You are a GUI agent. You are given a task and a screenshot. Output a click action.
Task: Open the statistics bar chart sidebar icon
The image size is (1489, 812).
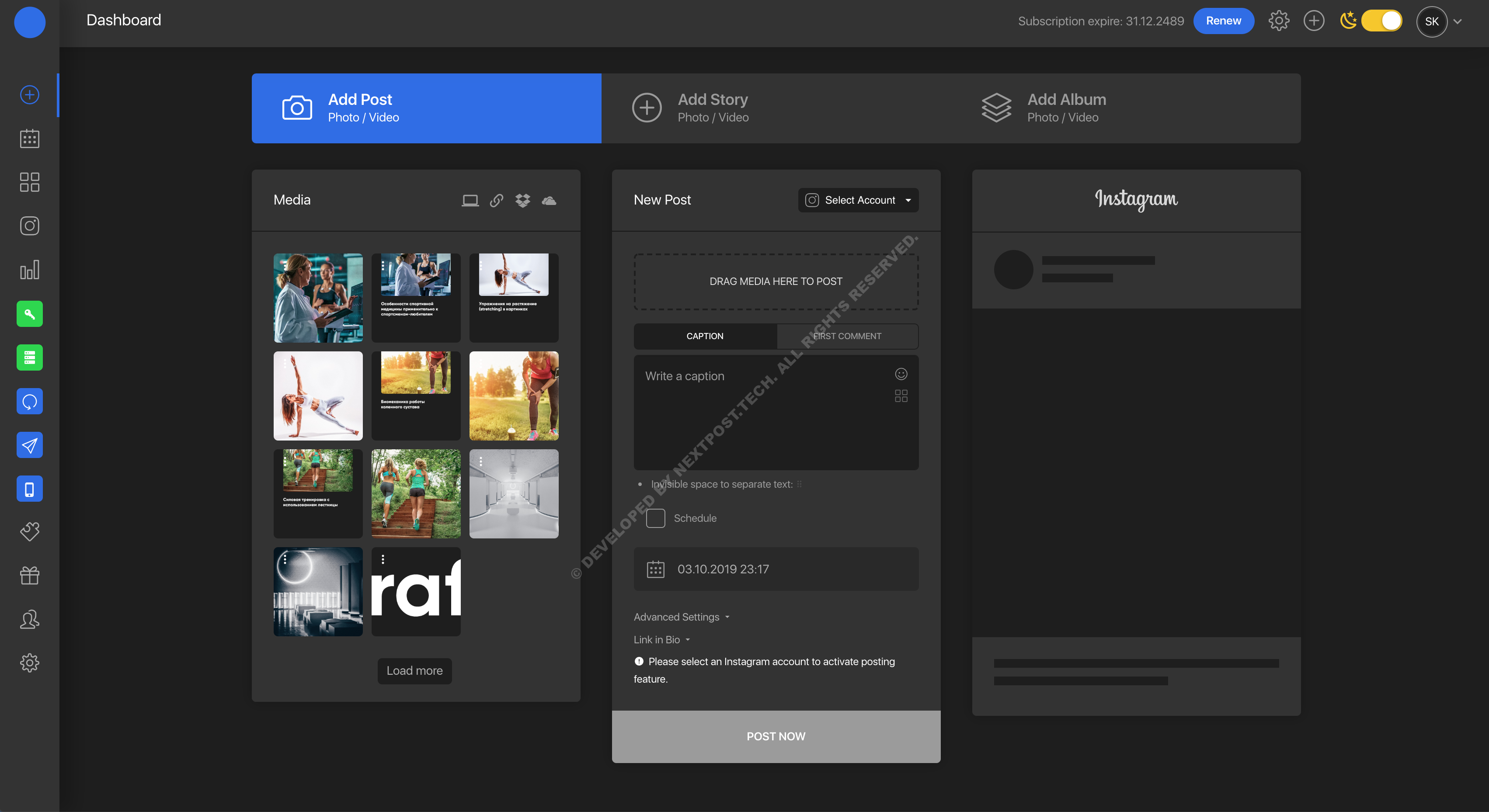[29, 270]
